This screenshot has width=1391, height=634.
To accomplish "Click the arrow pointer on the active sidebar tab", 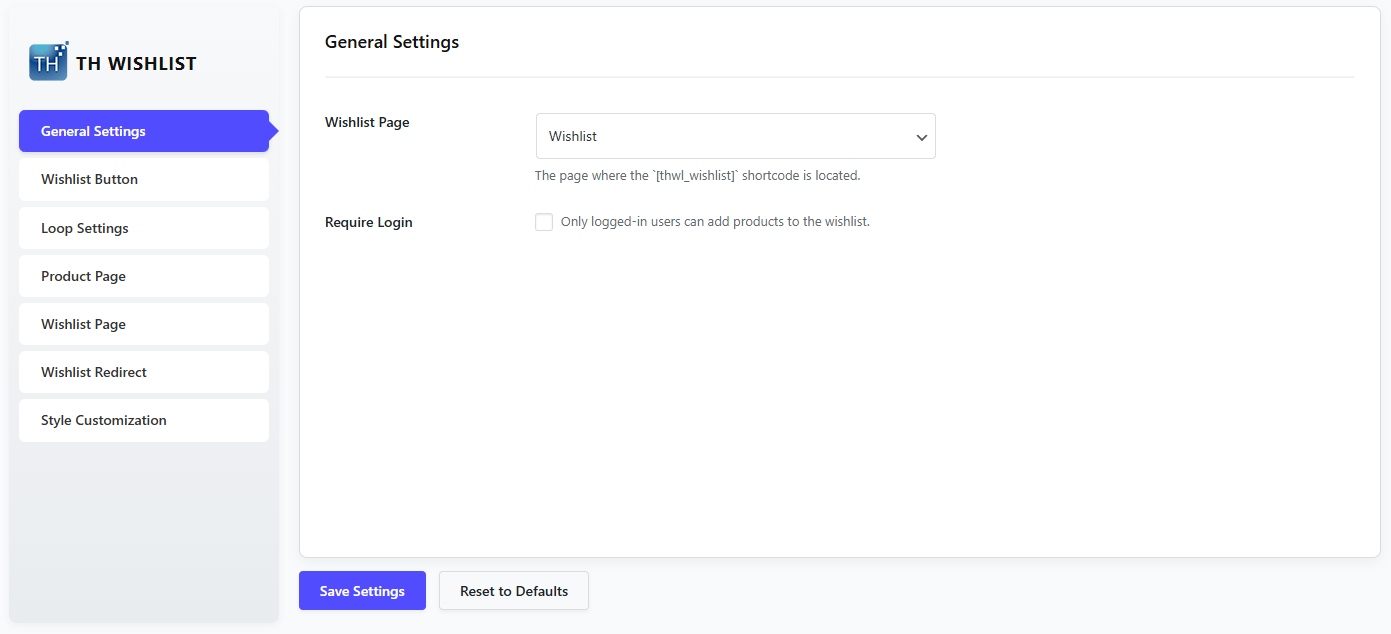I will 273,131.
